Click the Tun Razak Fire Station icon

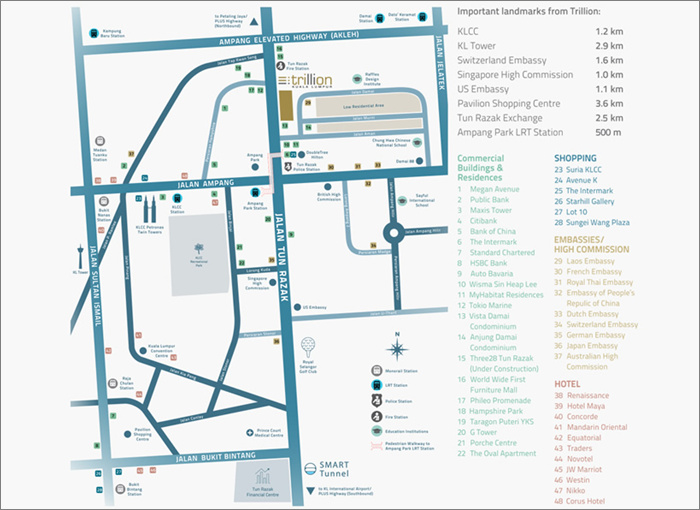point(280,66)
